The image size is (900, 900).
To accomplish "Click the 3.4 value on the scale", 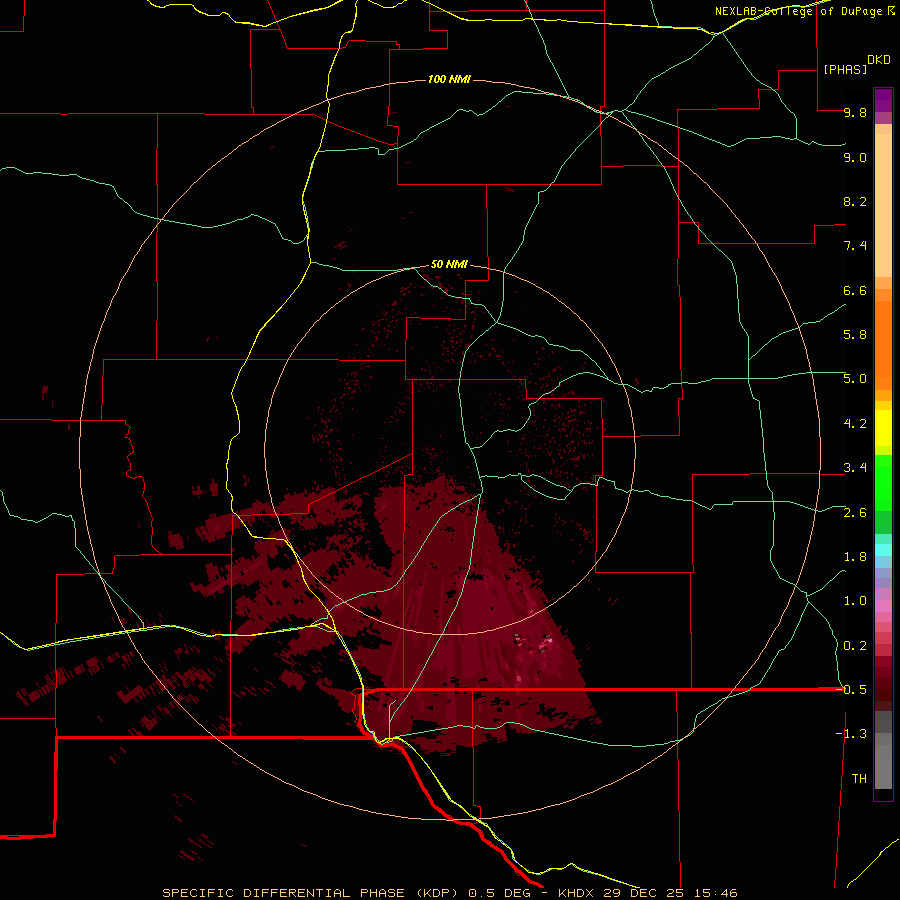I will pyautogui.click(x=855, y=468).
